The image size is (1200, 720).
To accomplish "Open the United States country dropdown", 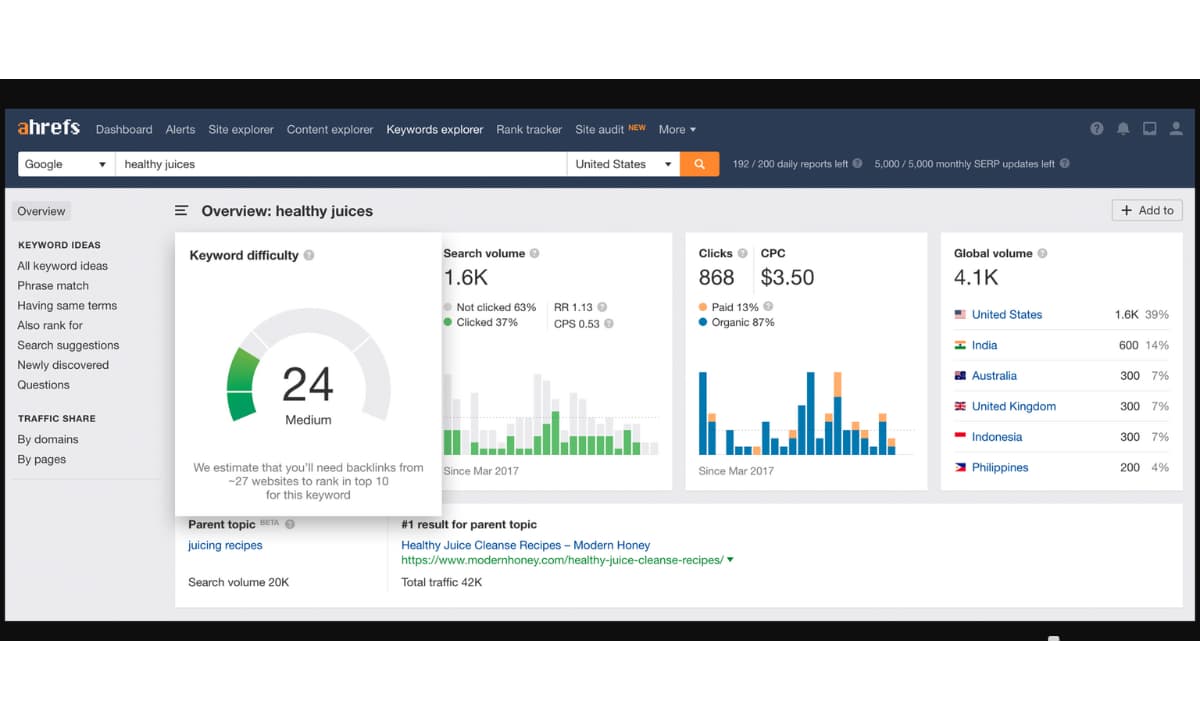I will (x=623, y=164).
